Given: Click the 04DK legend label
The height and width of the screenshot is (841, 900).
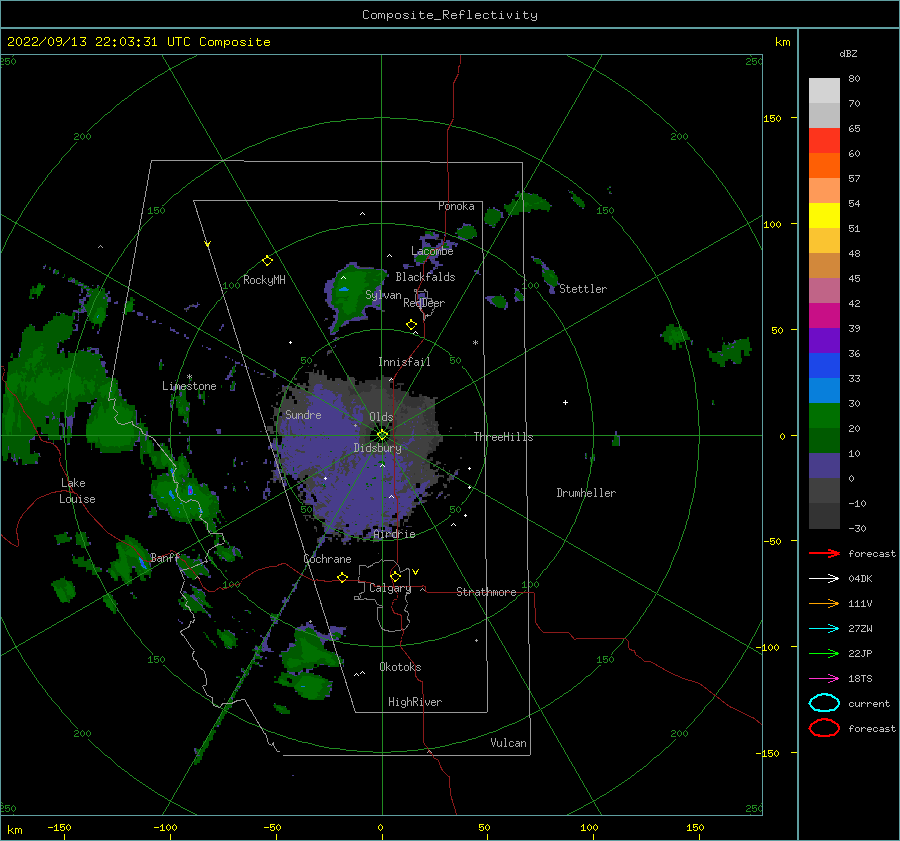Looking at the screenshot, I should click(860, 579).
